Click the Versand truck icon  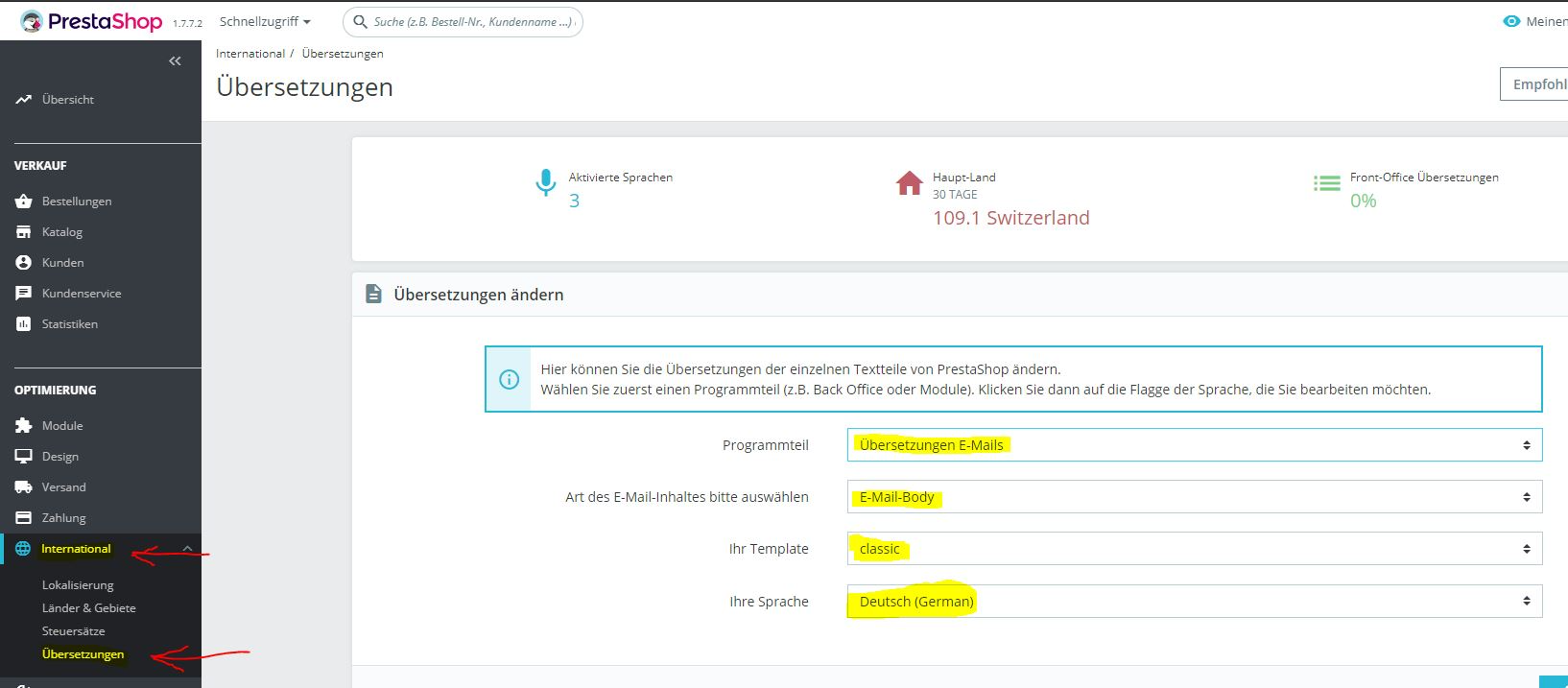(23, 487)
